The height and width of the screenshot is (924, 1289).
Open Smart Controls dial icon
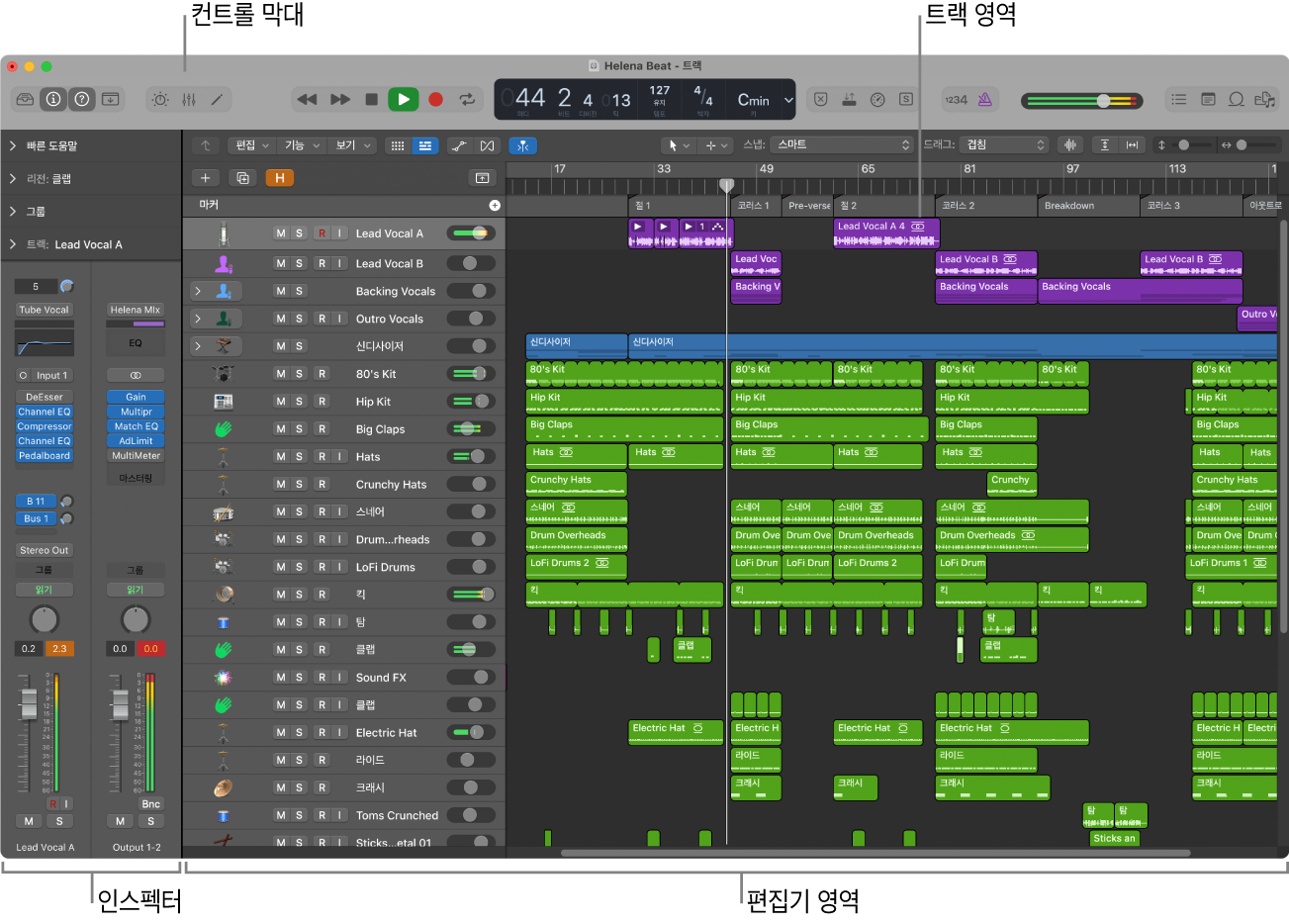click(x=160, y=99)
